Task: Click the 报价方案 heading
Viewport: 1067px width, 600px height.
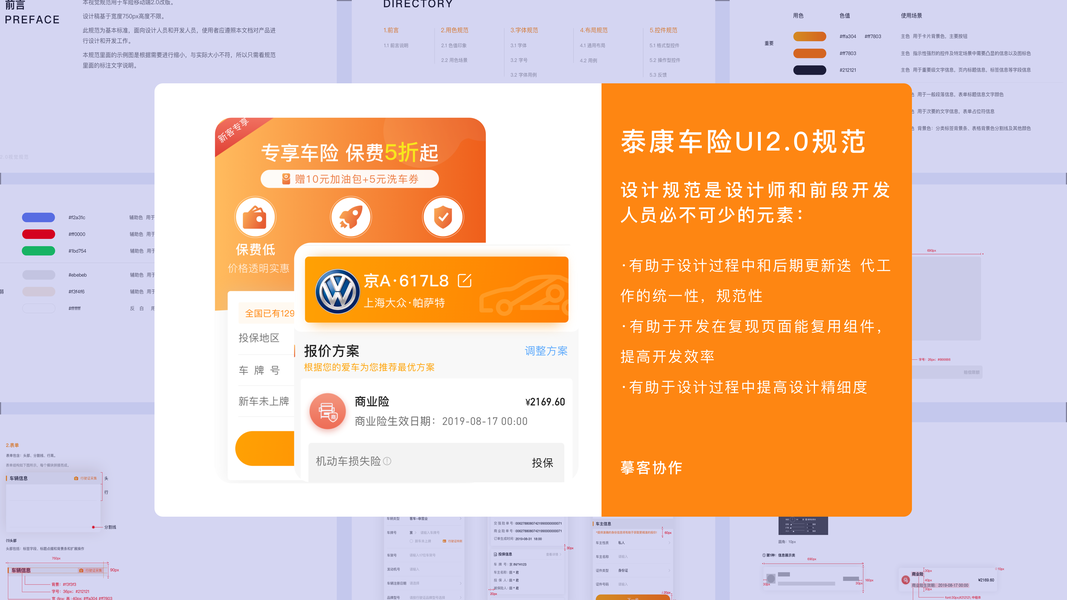Action: point(331,351)
